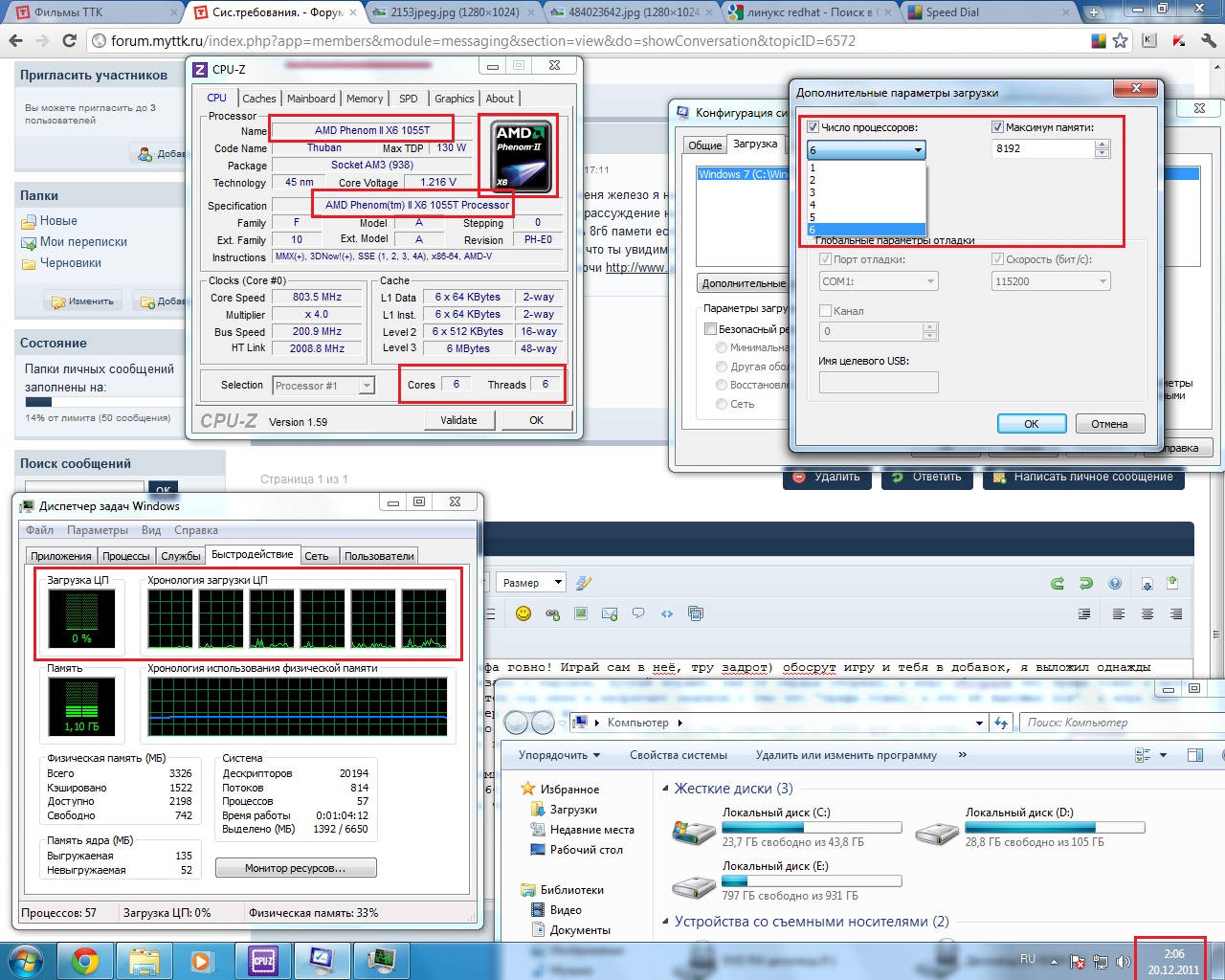Toggle the 'Скорость (бит/с)' checkbox
The height and width of the screenshot is (980, 1225).
point(997,259)
